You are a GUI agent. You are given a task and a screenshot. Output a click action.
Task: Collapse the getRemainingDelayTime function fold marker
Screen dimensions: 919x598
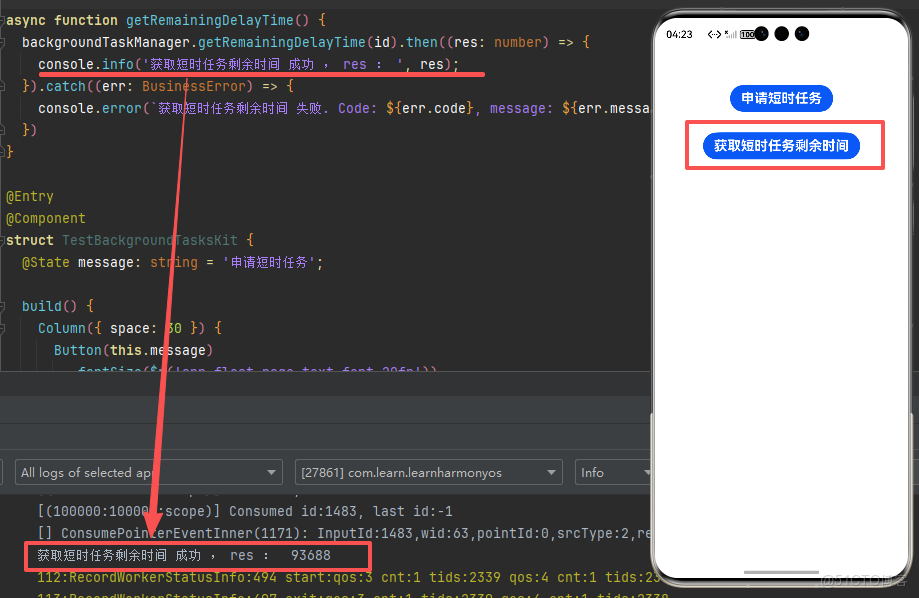(2, 20)
